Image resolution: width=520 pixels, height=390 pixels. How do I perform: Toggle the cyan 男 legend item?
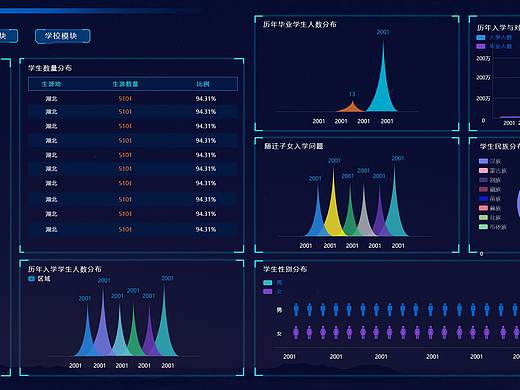[x=272, y=283]
